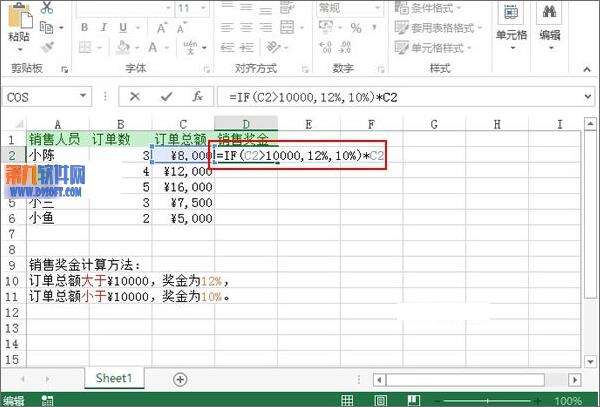Select column G header

coord(434,124)
